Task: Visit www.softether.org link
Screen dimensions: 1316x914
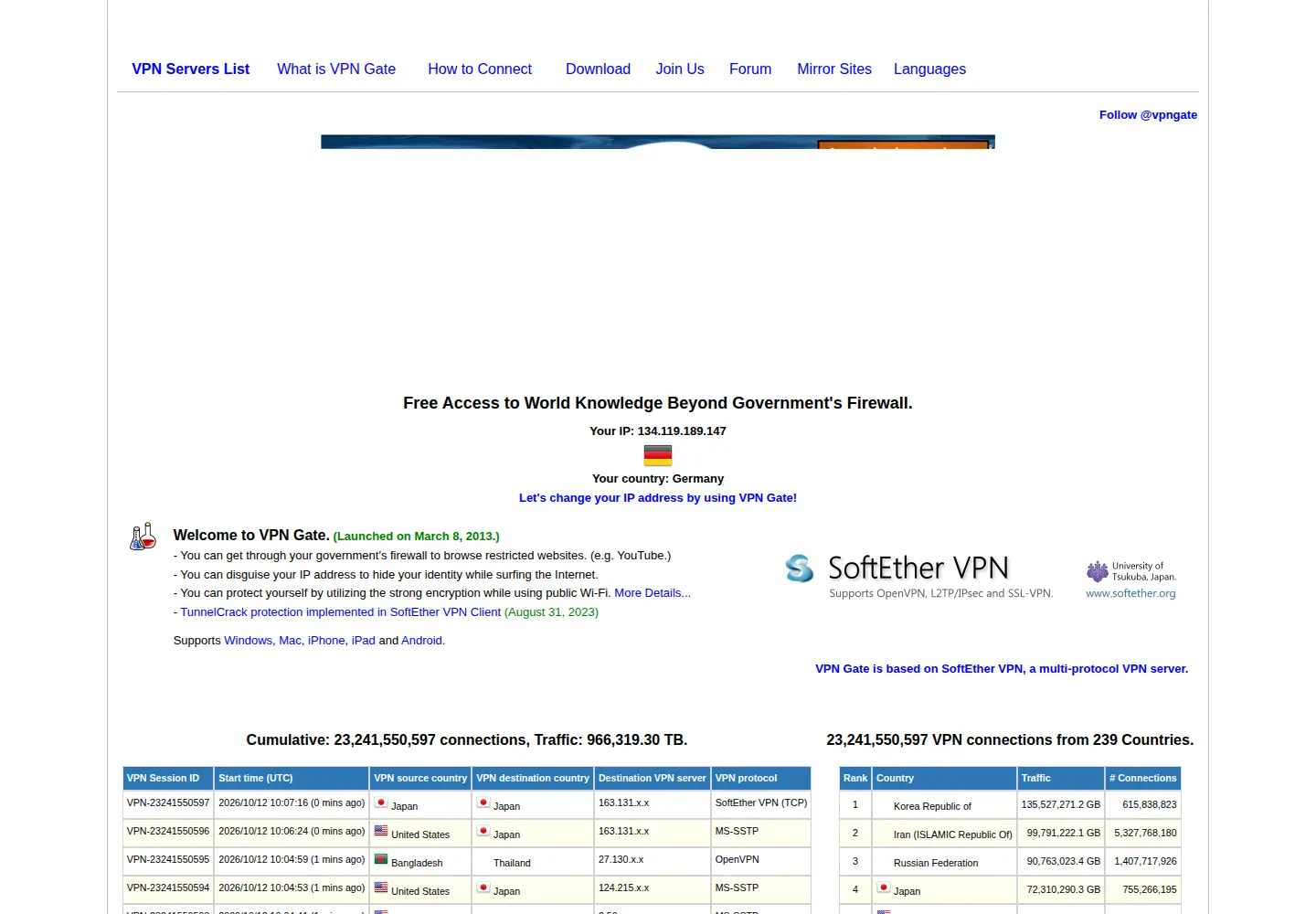Action: point(1130,593)
